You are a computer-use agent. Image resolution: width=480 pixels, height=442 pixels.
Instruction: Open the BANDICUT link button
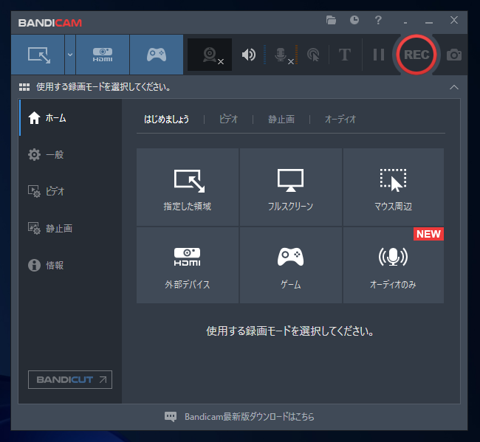point(70,379)
